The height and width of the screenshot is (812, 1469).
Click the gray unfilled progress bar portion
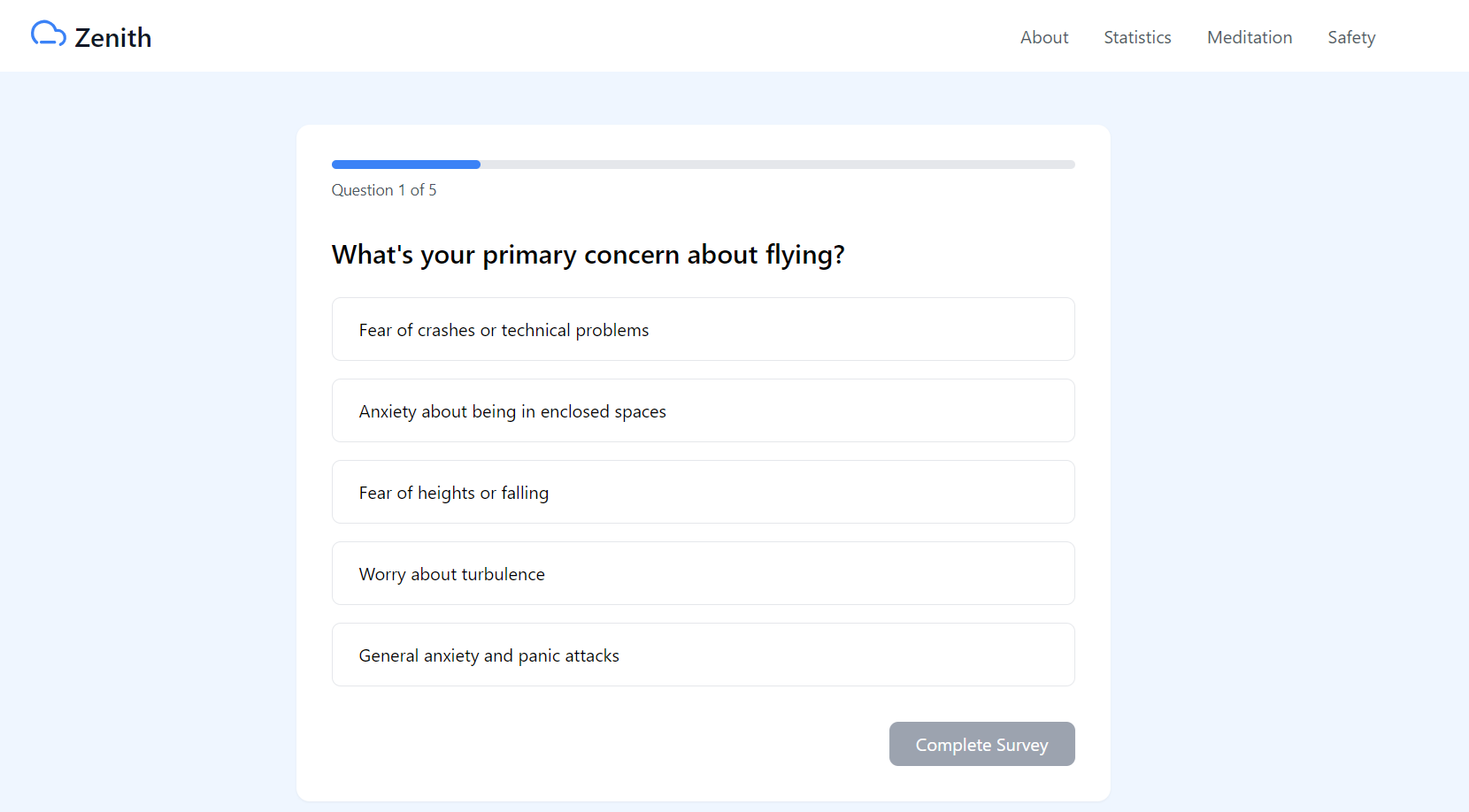(x=778, y=165)
